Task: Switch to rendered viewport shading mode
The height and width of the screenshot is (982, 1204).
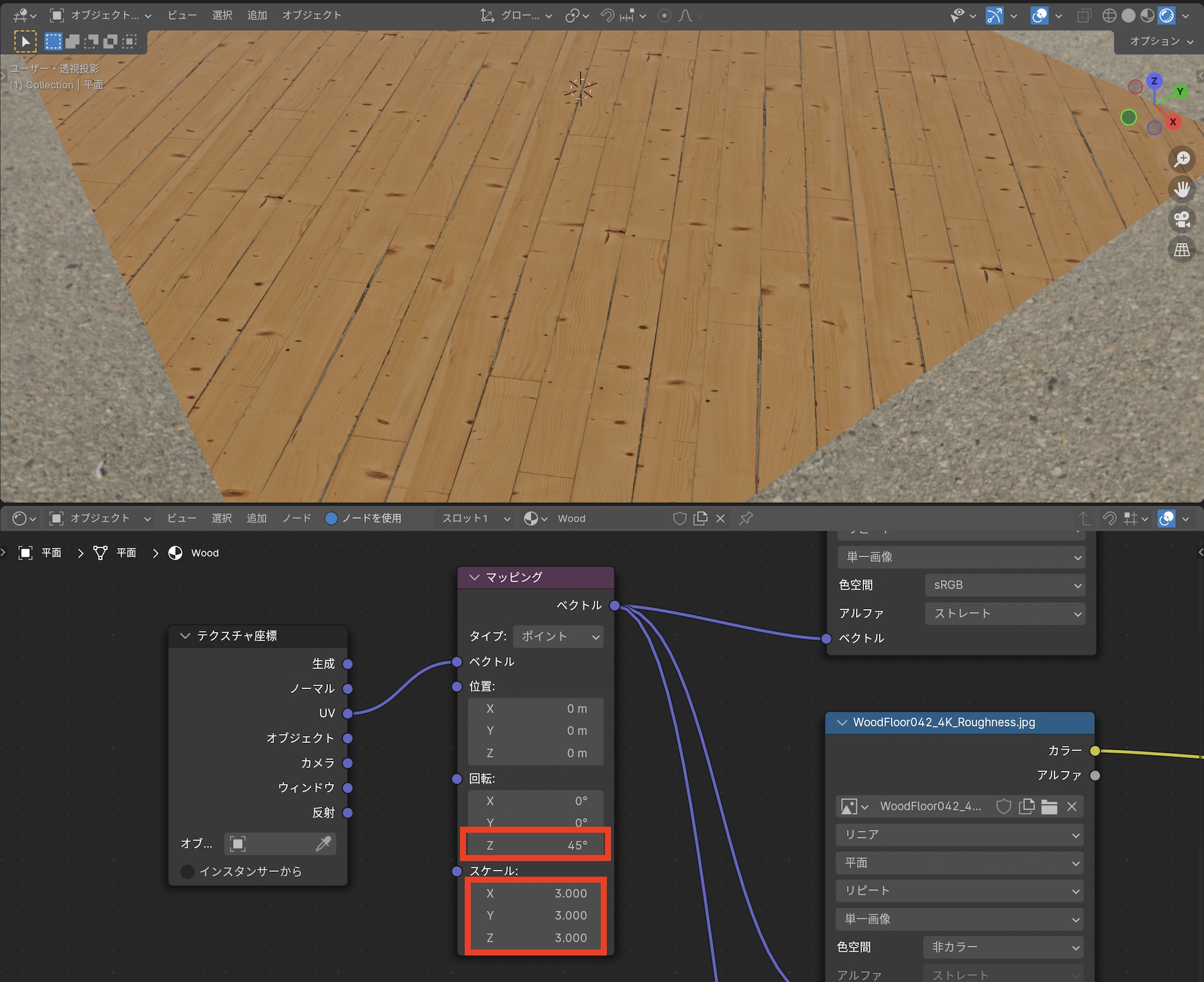Action: tap(1167, 16)
